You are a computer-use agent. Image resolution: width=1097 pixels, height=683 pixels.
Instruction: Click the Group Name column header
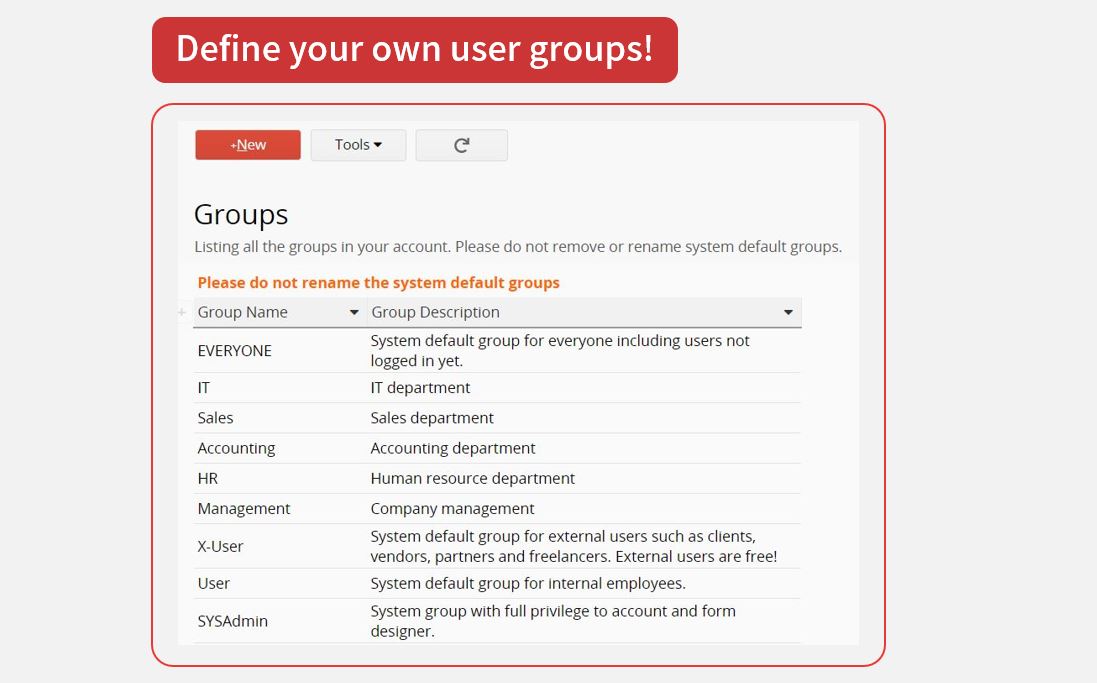click(x=280, y=313)
